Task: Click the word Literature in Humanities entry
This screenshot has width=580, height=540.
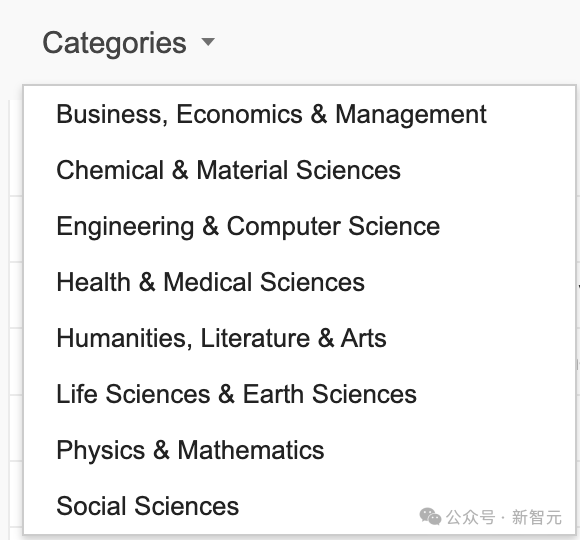Action: (x=255, y=338)
